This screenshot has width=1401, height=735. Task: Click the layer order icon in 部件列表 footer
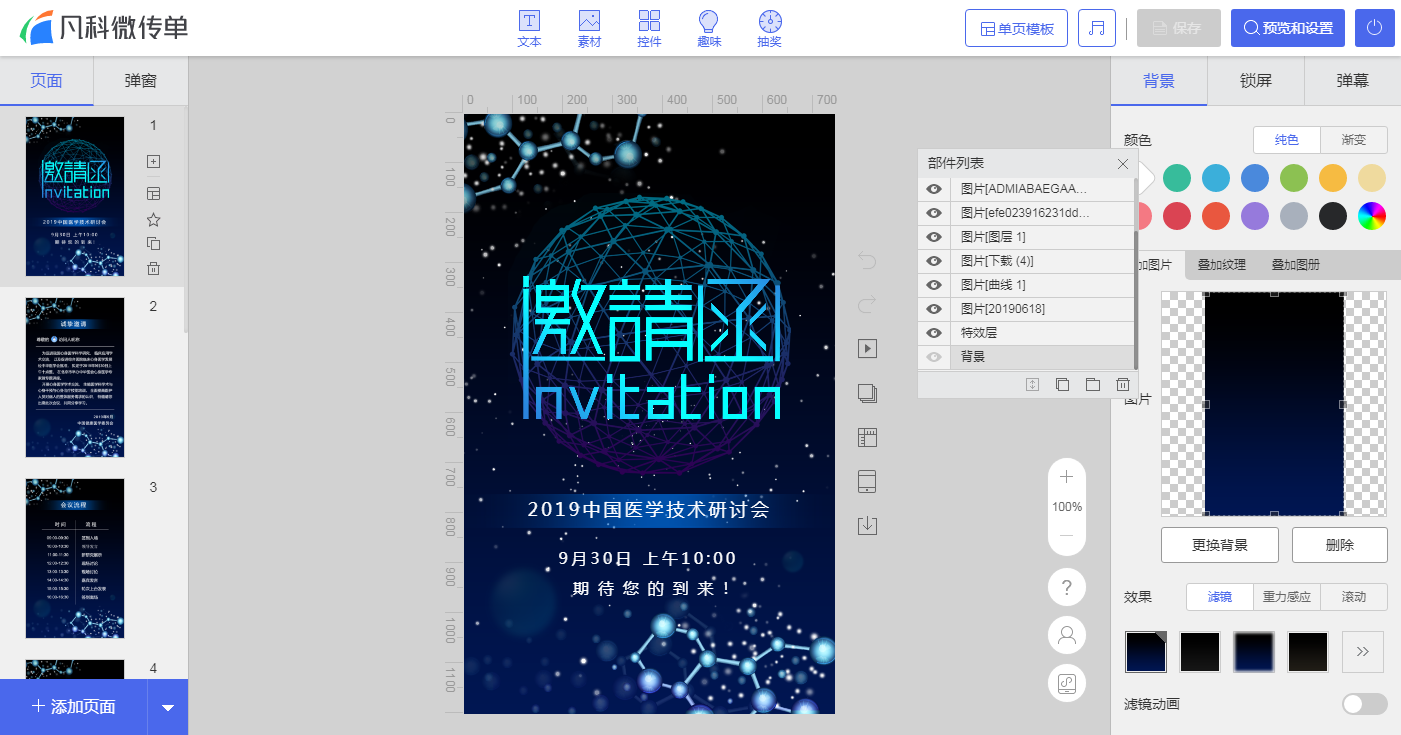click(1032, 384)
